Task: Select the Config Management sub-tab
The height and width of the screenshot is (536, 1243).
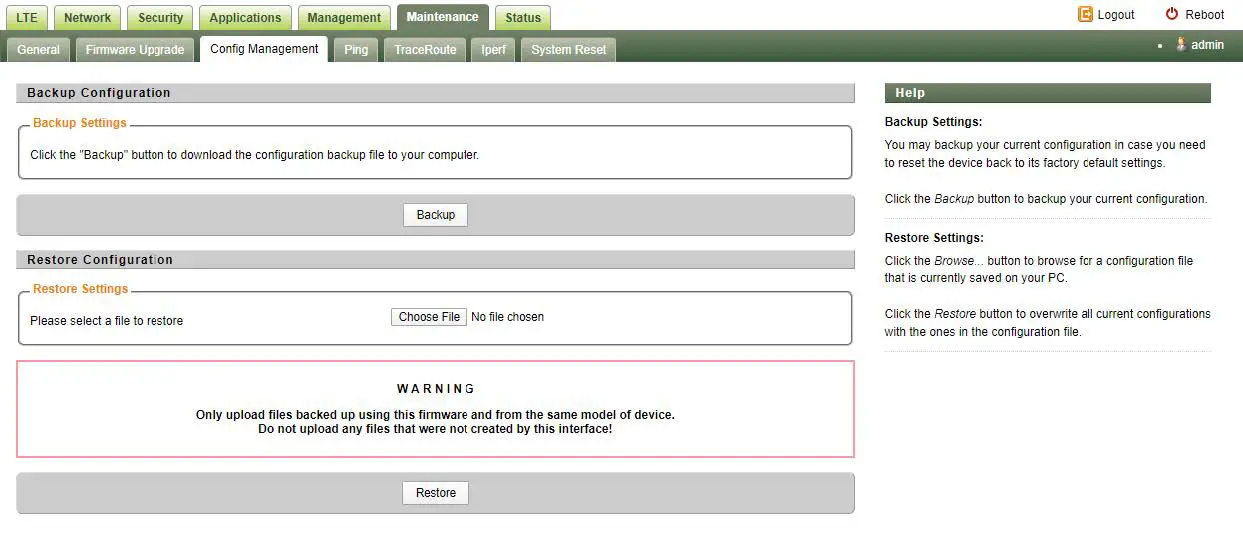Action: (x=264, y=48)
